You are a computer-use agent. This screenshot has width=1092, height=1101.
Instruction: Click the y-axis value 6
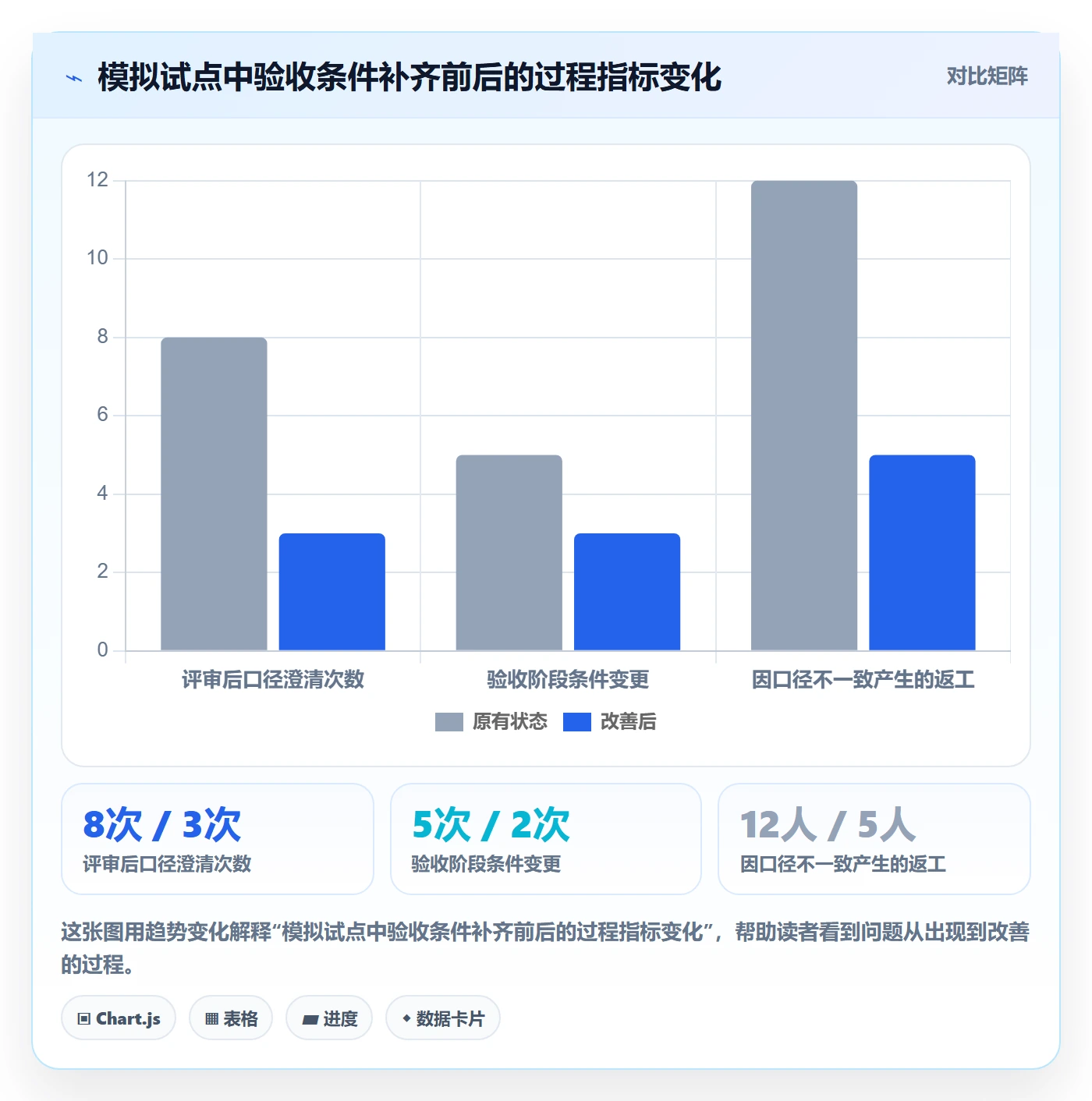[102, 415]
